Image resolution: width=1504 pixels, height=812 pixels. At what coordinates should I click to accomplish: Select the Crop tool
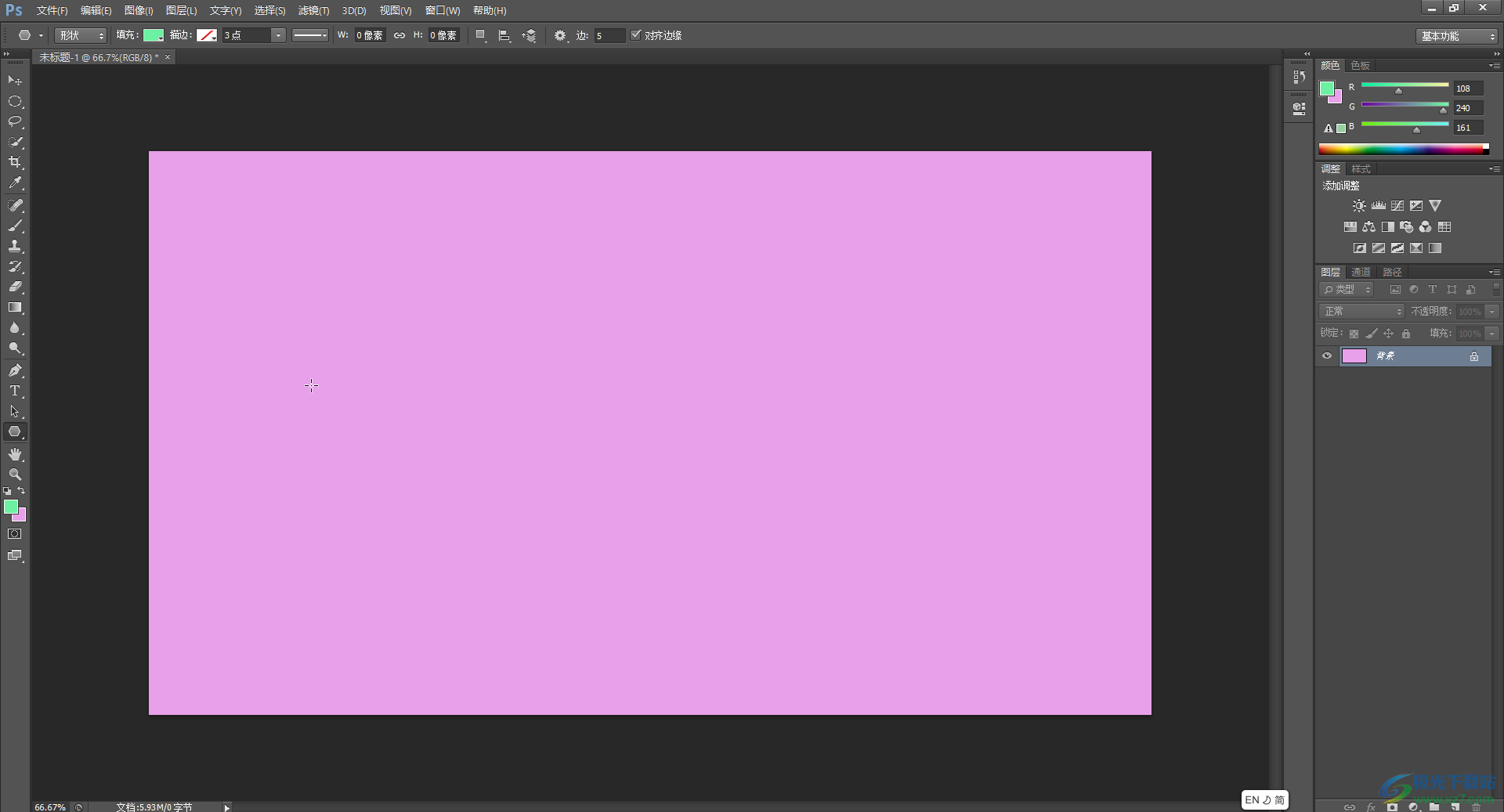(x=15, y=162)
